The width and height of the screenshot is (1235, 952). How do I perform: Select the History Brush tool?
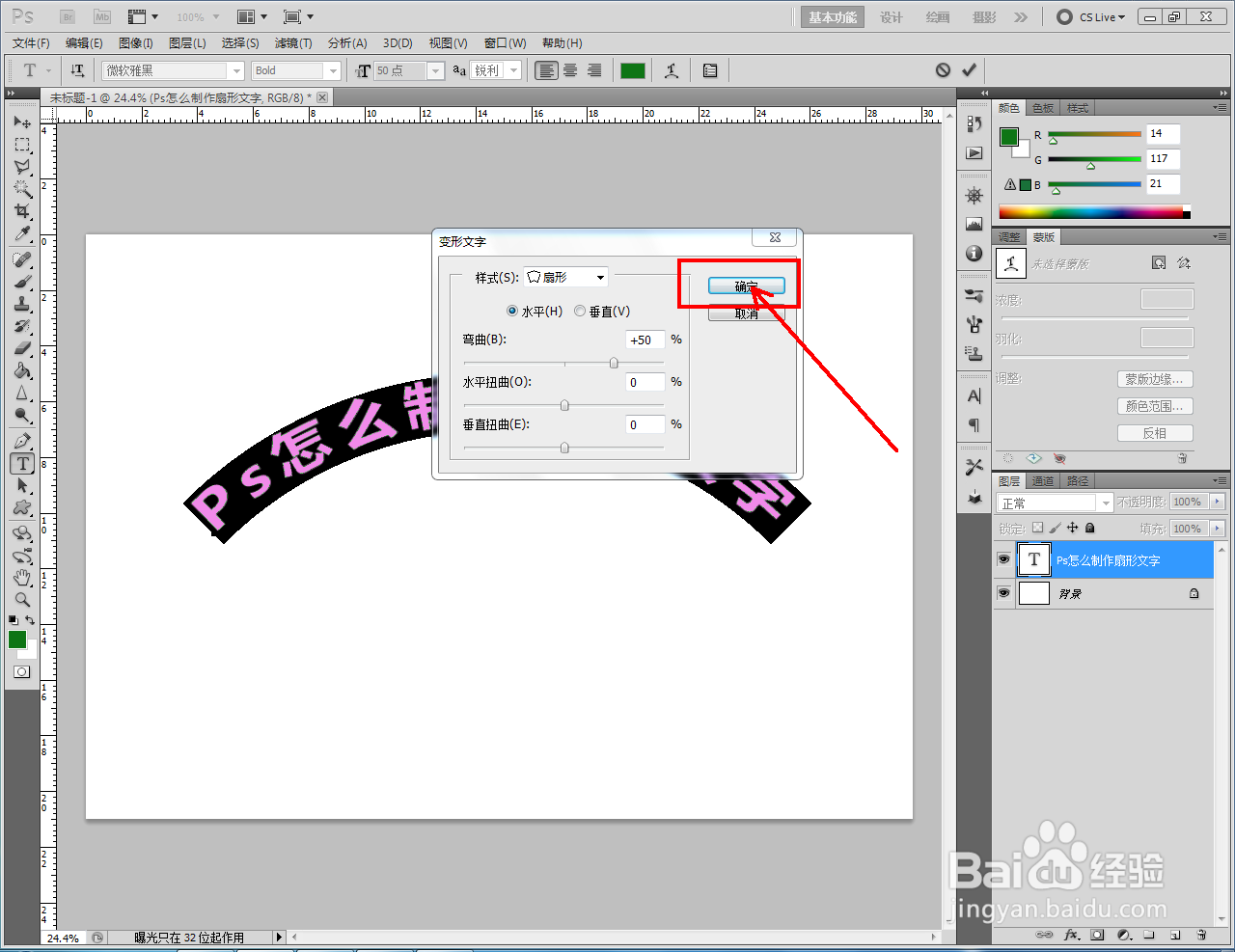pyautogui.click(x=22, y=326)
